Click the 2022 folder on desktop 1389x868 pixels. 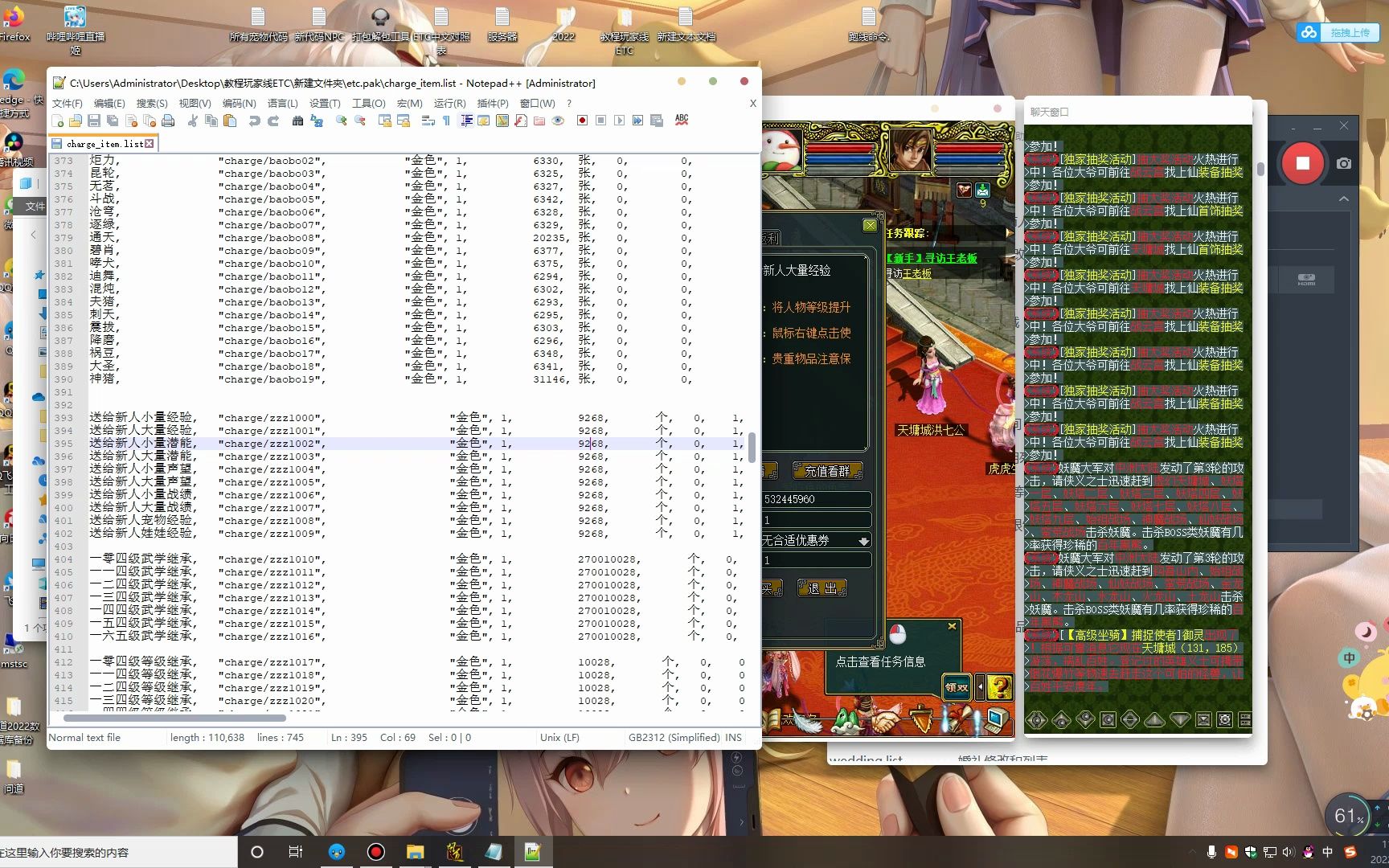(x=563, y=26)
